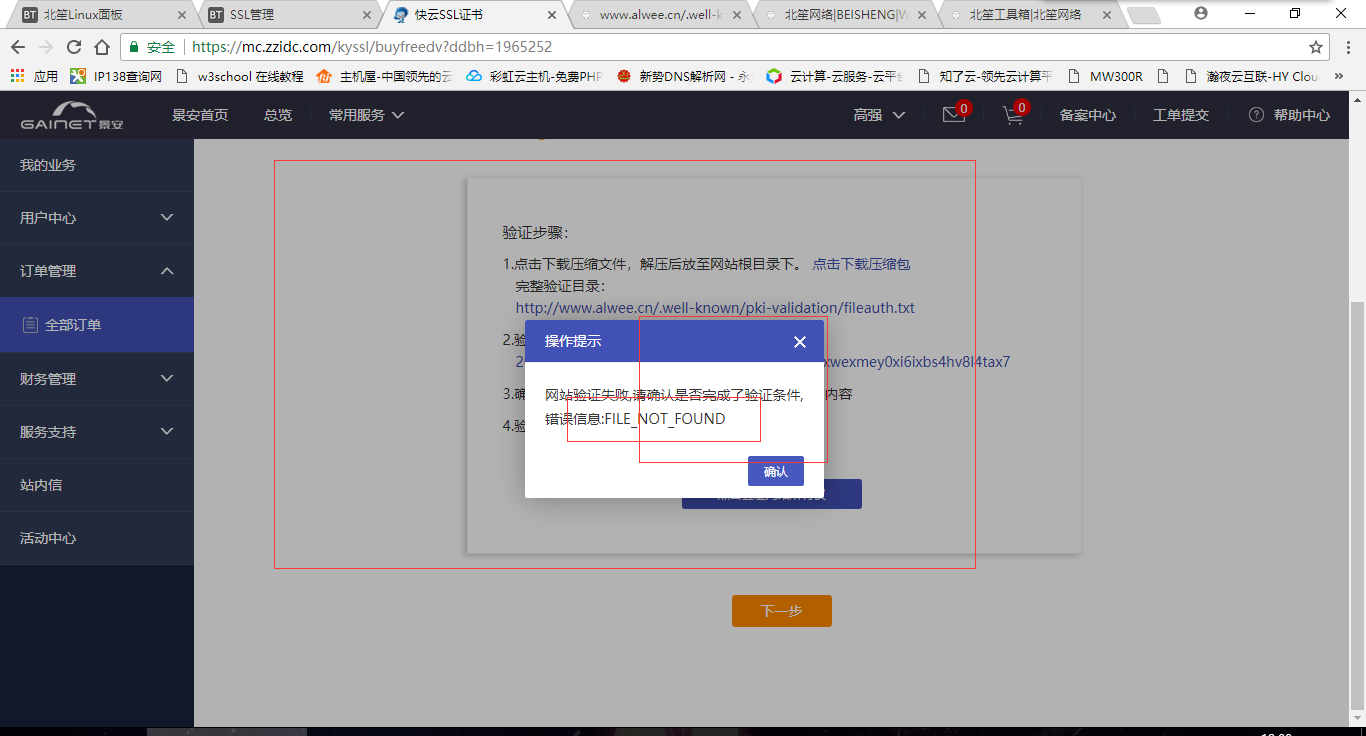Open the 彩虹云主机 bookmark
Screen dimensions: 1366x736
(534, 76)
